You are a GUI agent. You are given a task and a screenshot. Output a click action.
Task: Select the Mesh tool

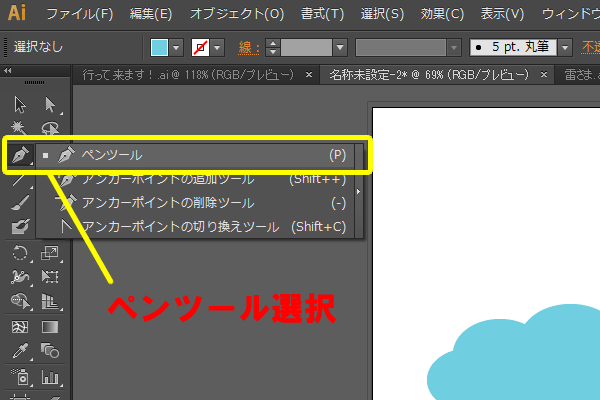click(20, 327)
